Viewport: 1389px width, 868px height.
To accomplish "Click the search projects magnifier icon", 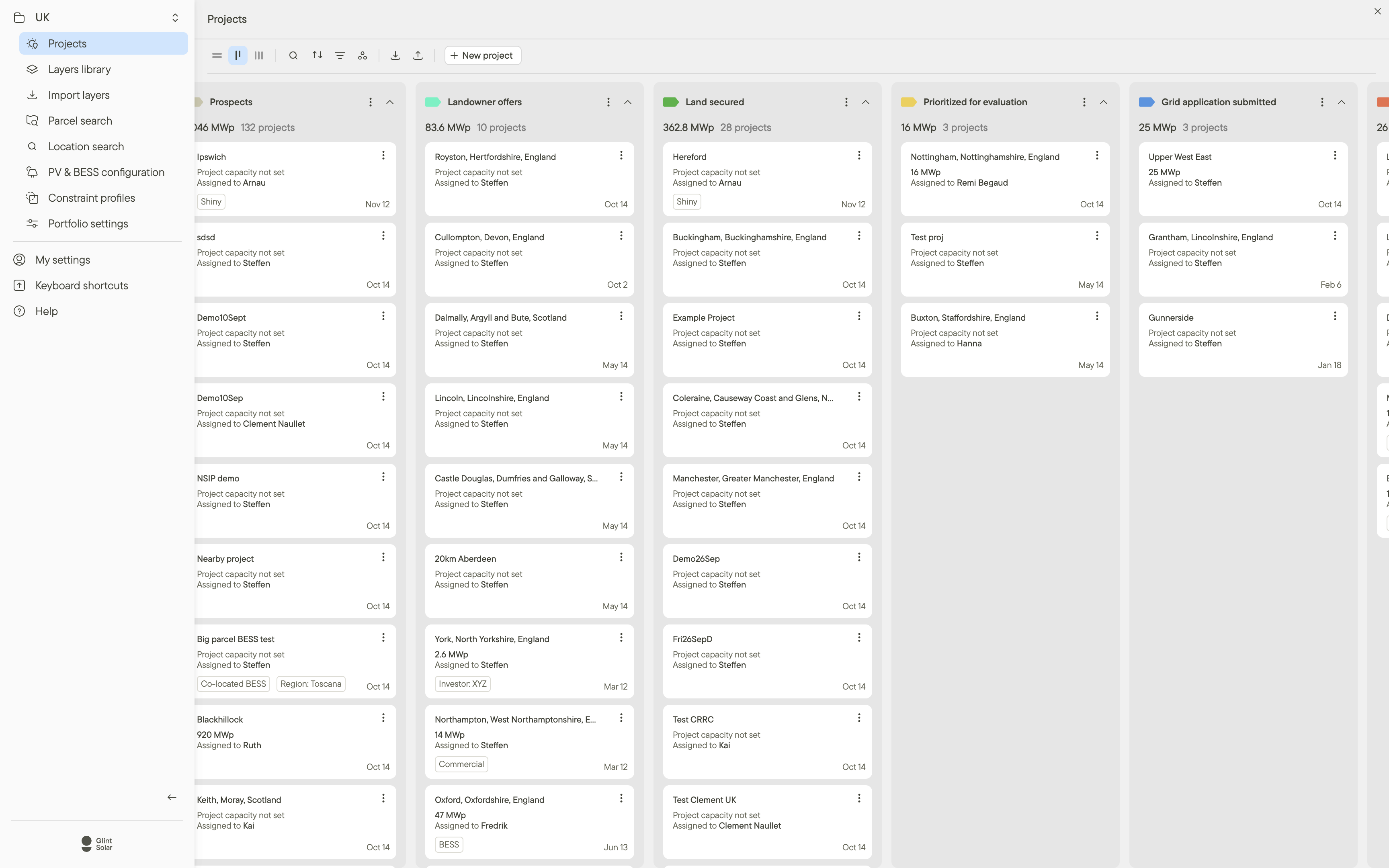I will [293, 56].
